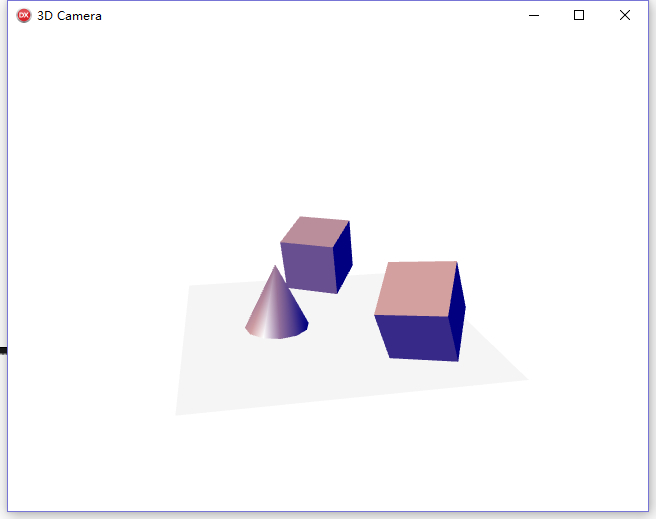Select the larger cube on the right
Image resolution: width=656 pixels, height=519 pixels.
(x=420, y=311)
